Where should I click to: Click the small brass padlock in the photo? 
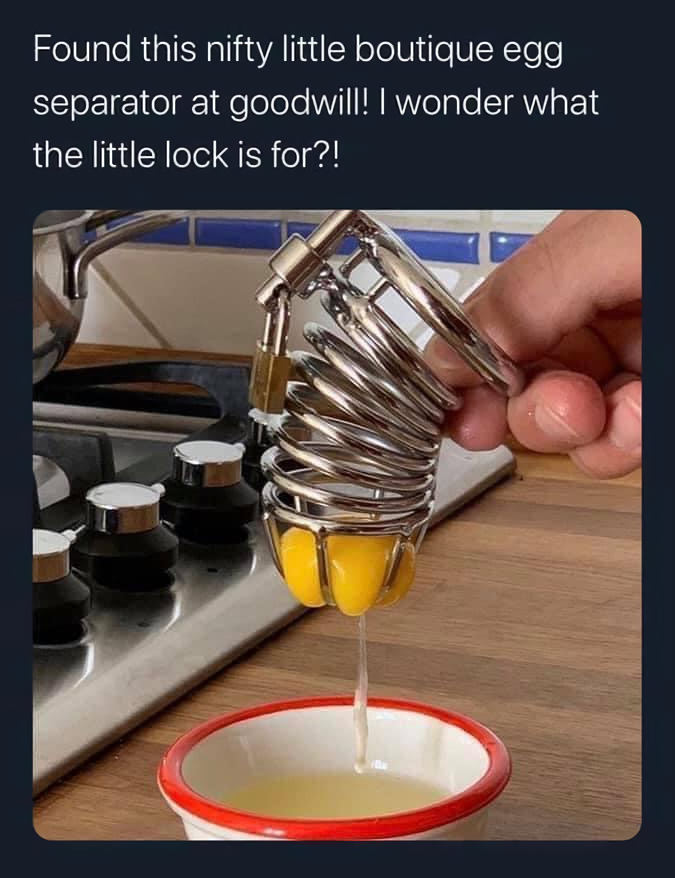pyautogui.click(x=270, y=377)
